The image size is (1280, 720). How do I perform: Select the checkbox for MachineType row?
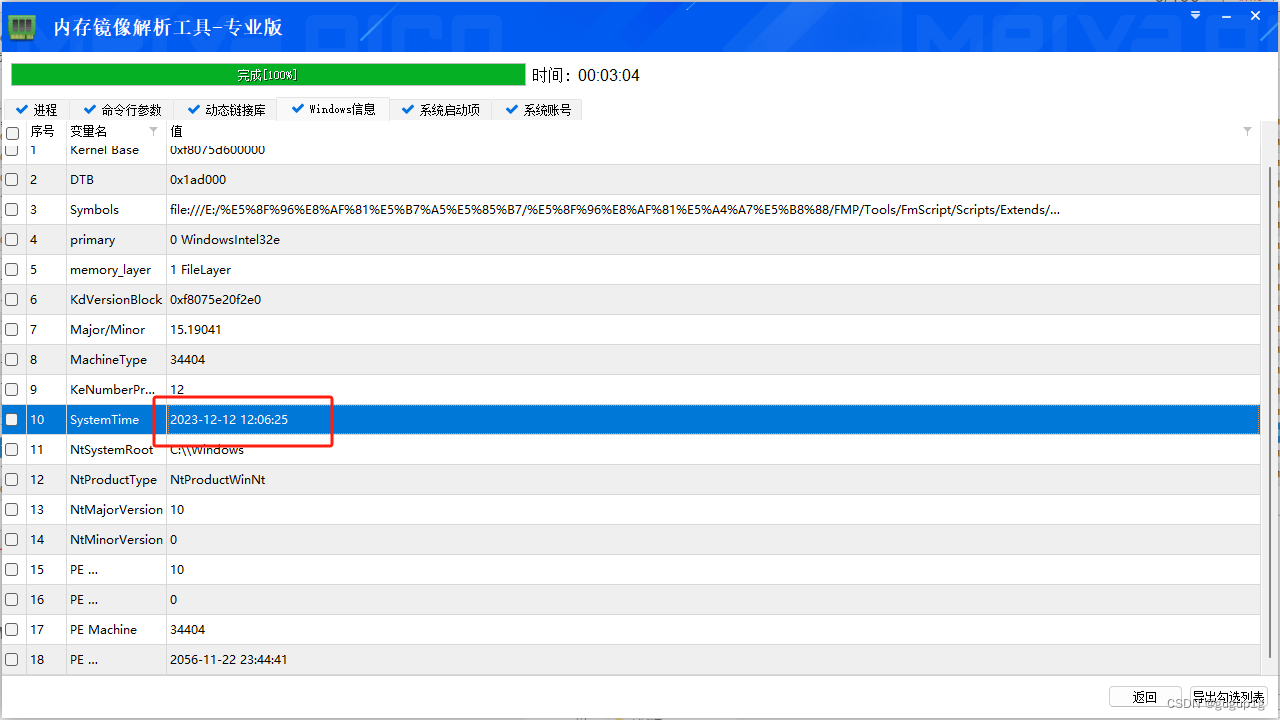click(12, 360)
